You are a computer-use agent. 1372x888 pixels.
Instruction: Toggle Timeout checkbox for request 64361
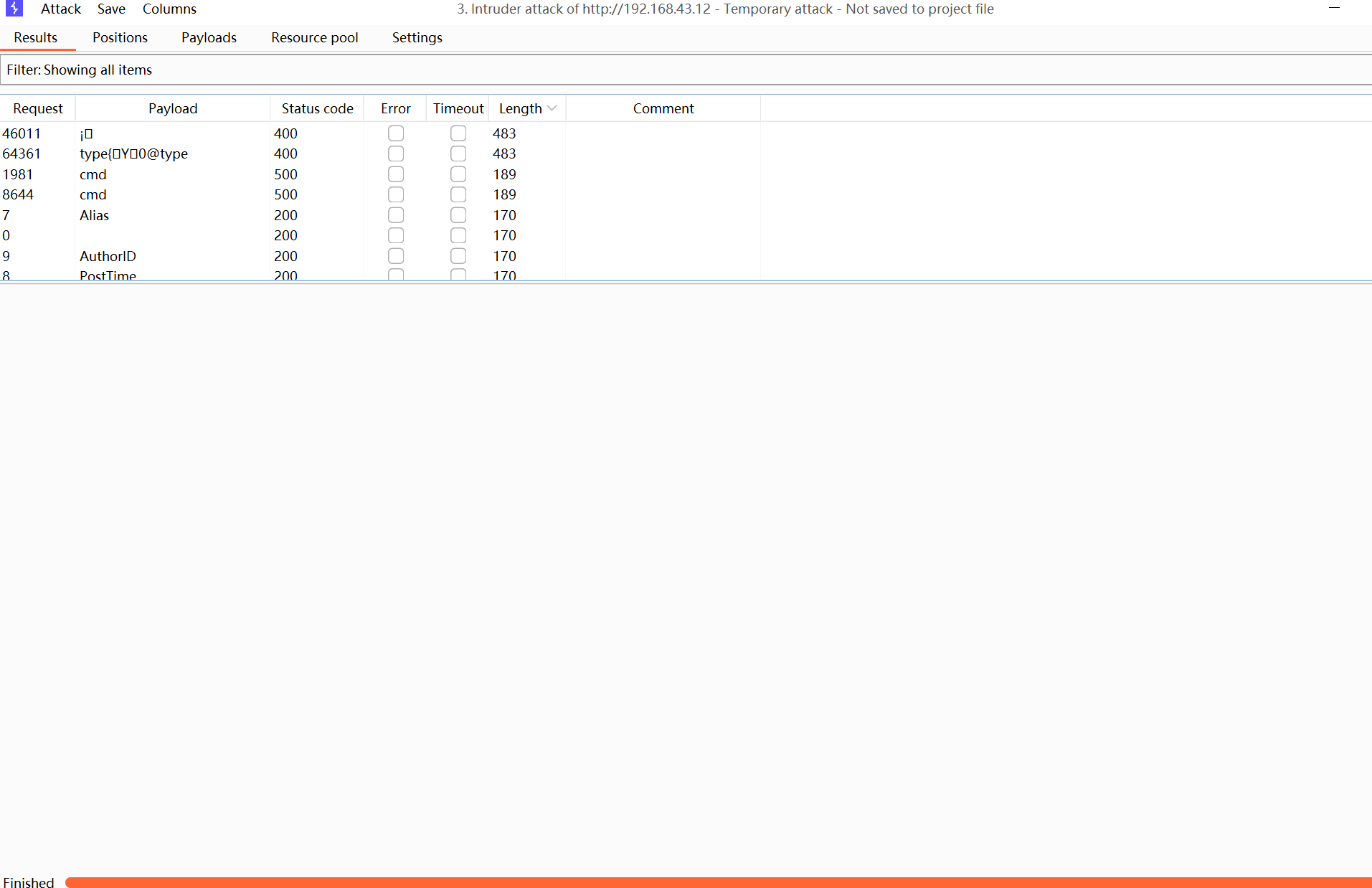coord(458,153)
